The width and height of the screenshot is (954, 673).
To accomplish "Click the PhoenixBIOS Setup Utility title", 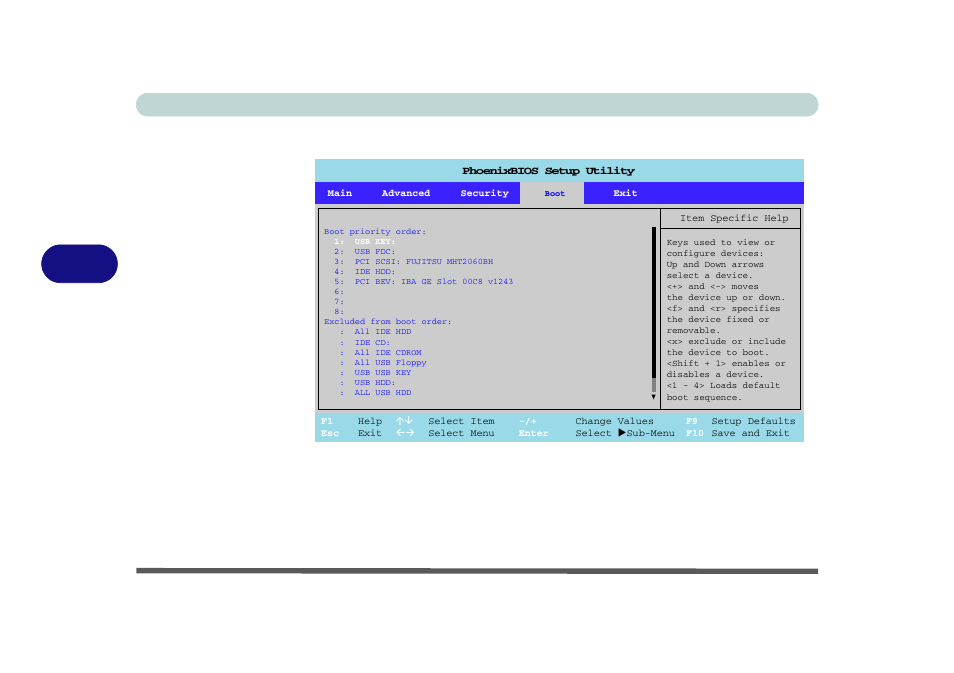I will [x=548, y=171].
